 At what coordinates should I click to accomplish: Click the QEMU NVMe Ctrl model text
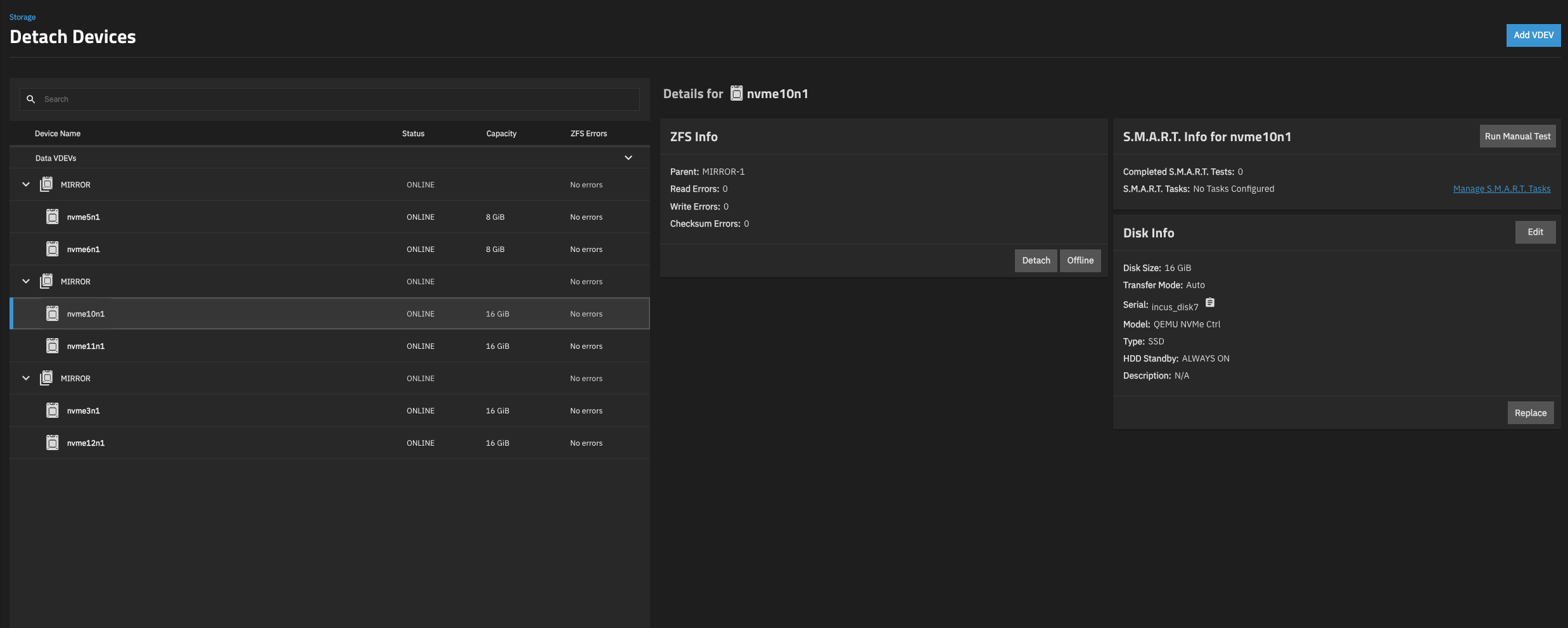click(x=1187, y=324)
